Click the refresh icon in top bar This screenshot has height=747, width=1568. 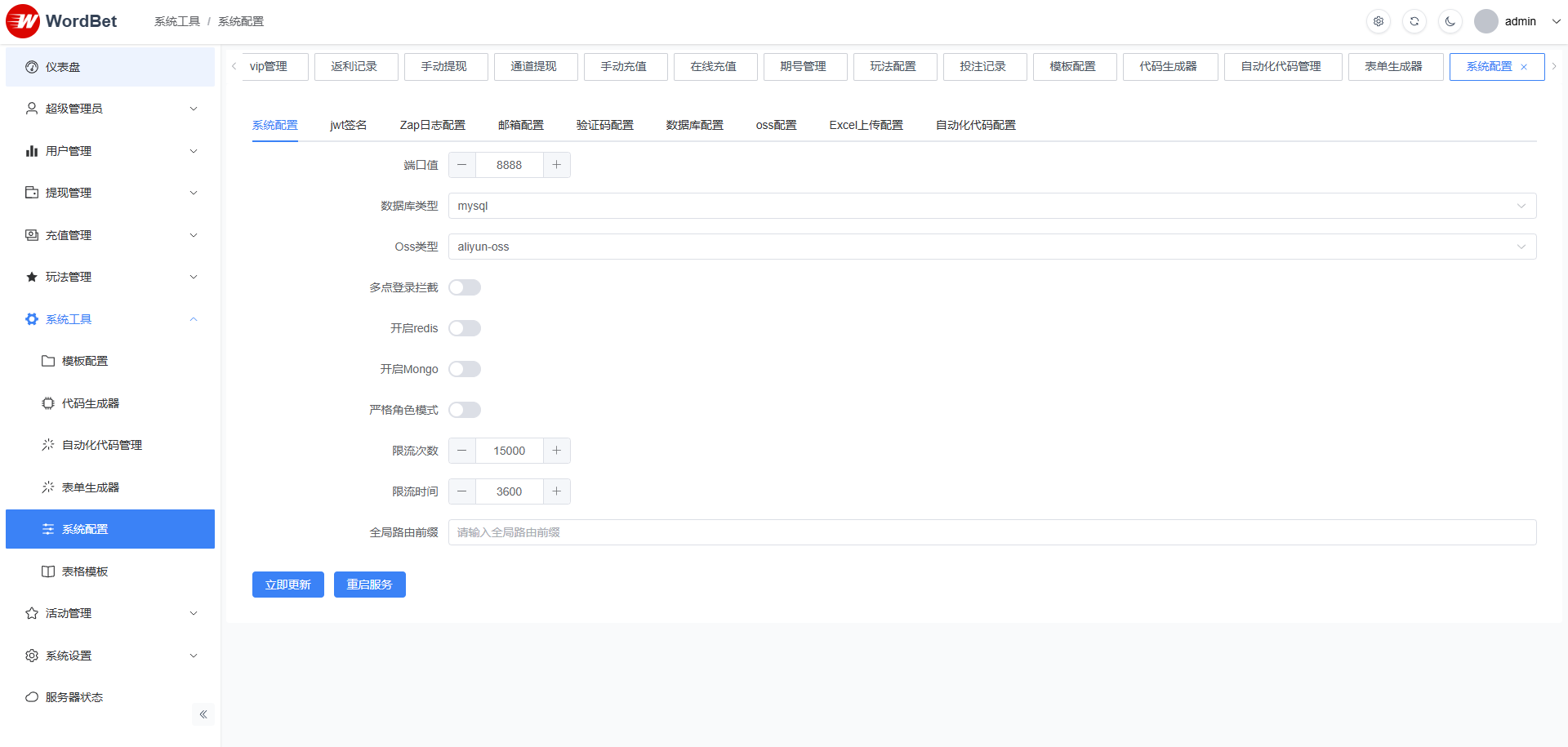[x=1414, y=21]
